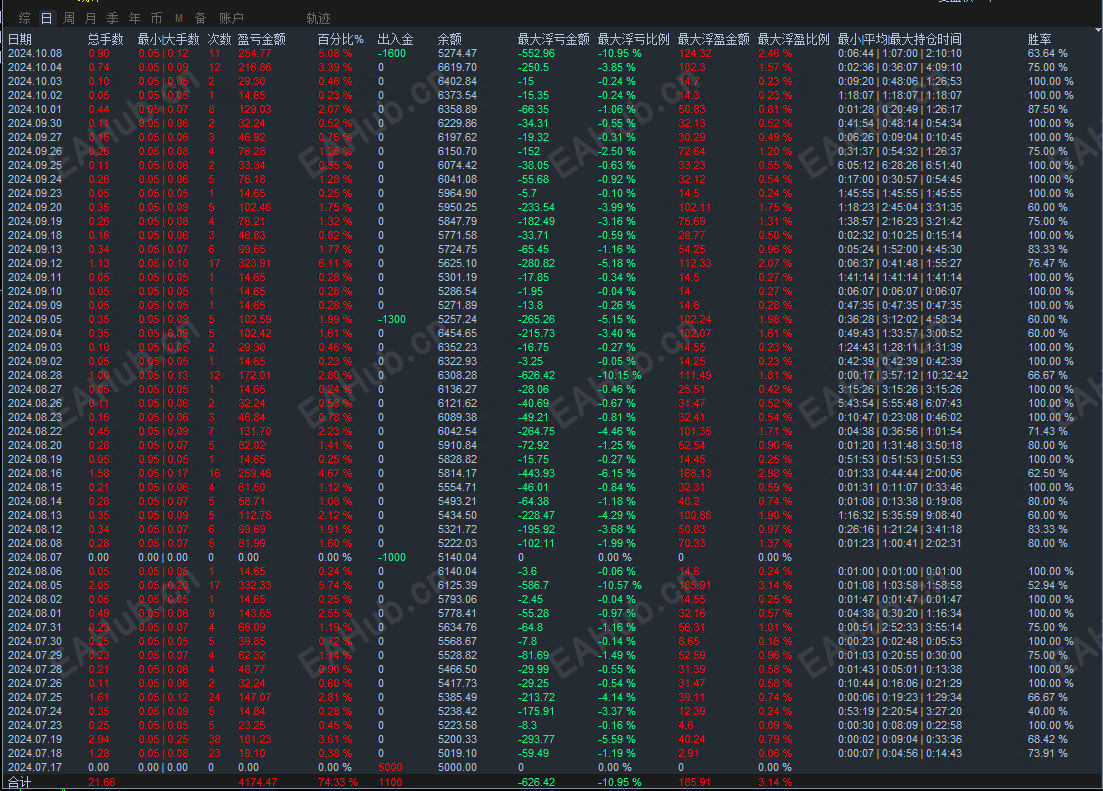1103x791 pixels.
Task: Click the scroll-up arrow above the table
Action: point(1098,30)
